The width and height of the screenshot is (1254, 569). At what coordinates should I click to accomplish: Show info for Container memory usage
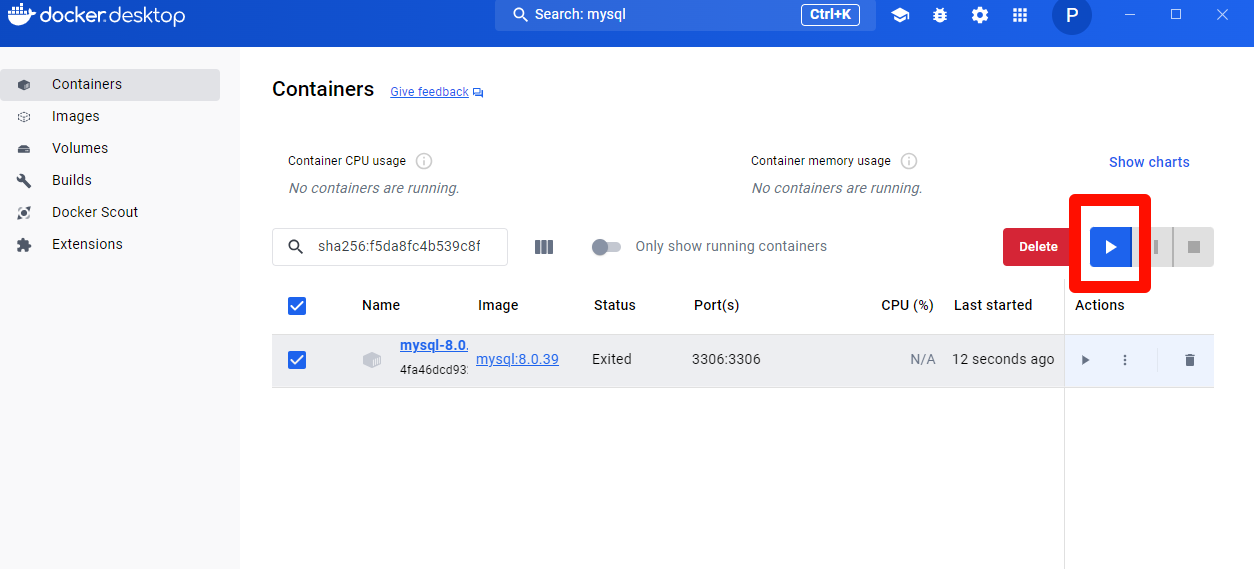click(x=909, y=161)
